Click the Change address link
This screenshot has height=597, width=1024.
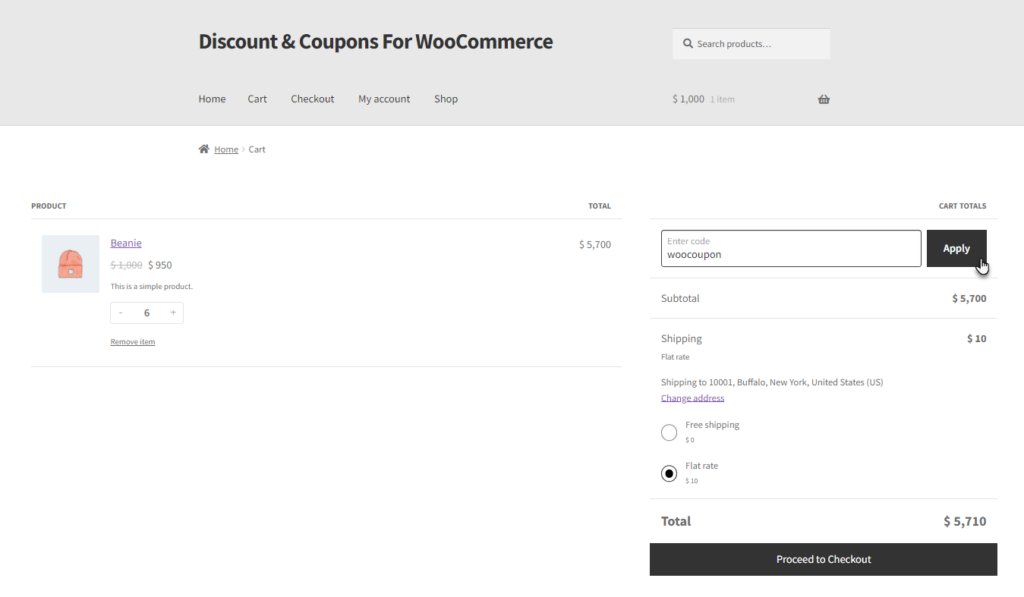(692, 398)
